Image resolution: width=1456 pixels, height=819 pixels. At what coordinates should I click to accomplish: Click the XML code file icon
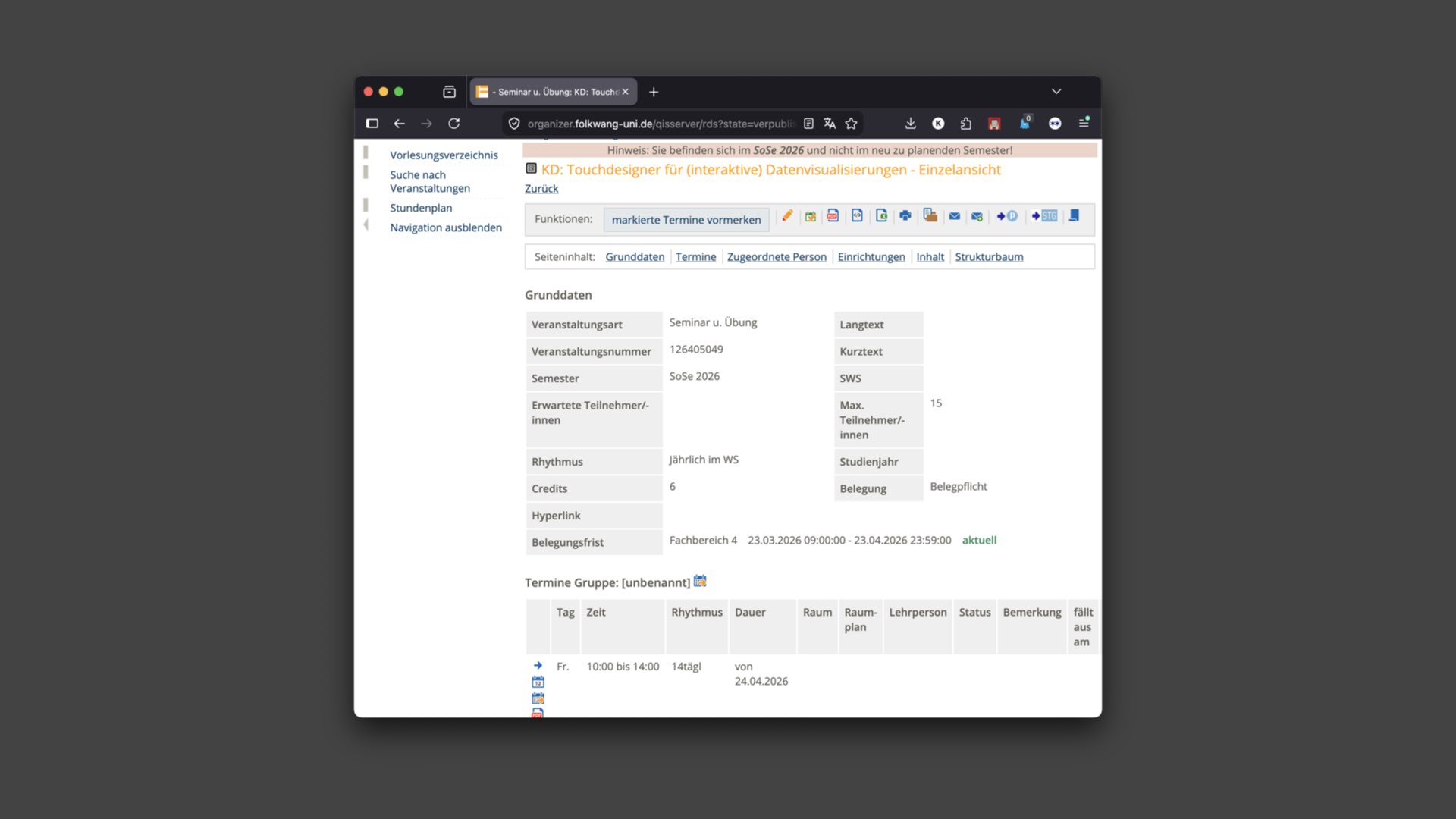click(857, 216)
